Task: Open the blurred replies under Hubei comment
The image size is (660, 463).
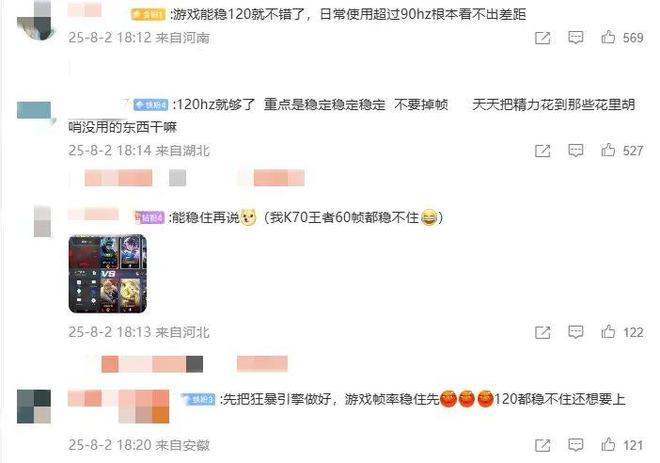Action: coord(194,178)
